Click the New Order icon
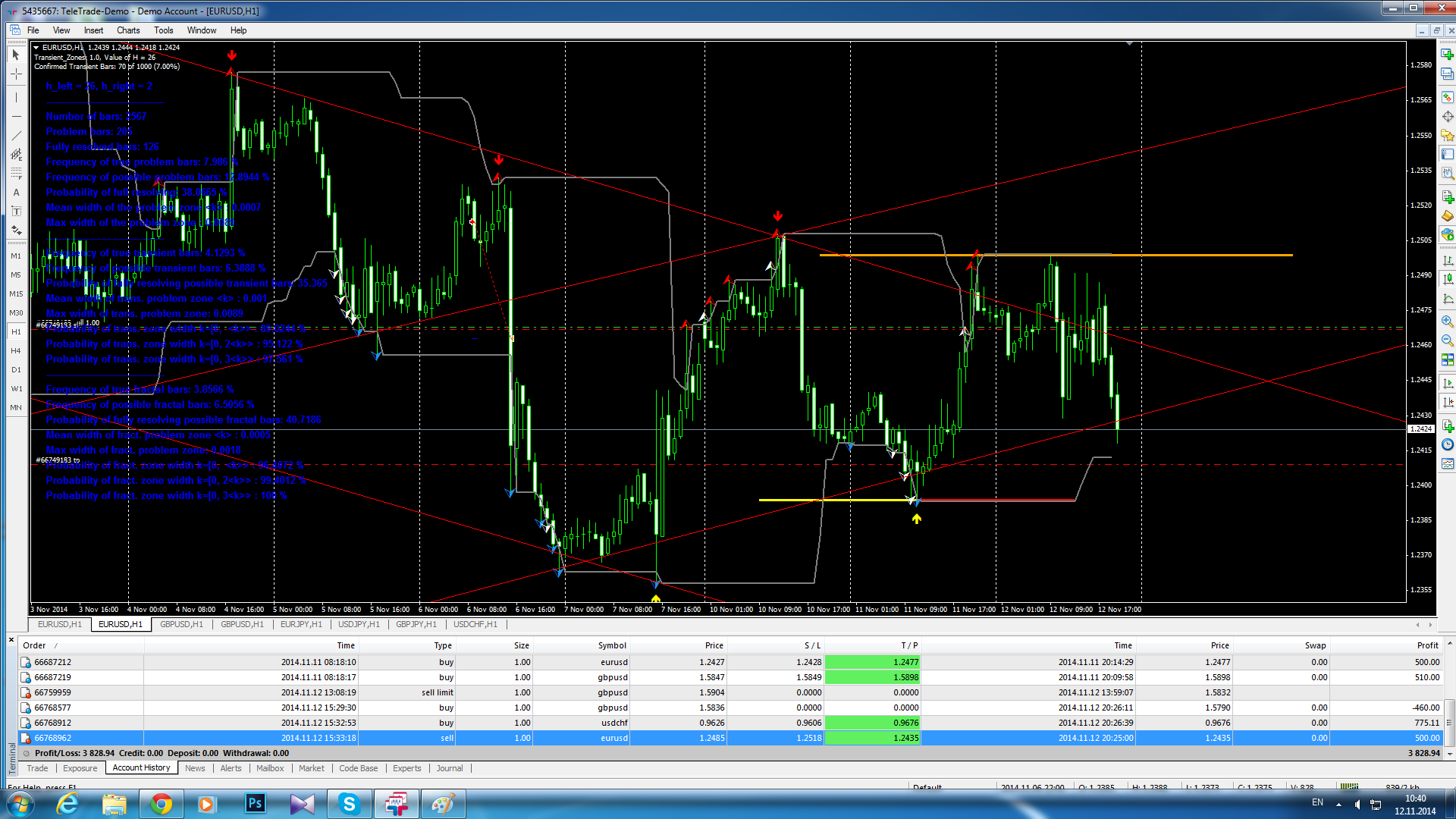This screenshot has height=819, width=1456. point(1447,196)
